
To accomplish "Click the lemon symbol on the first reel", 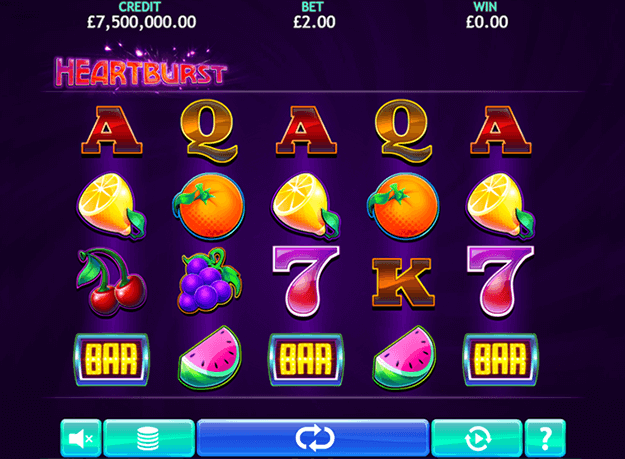I will [x=111, y=206].
